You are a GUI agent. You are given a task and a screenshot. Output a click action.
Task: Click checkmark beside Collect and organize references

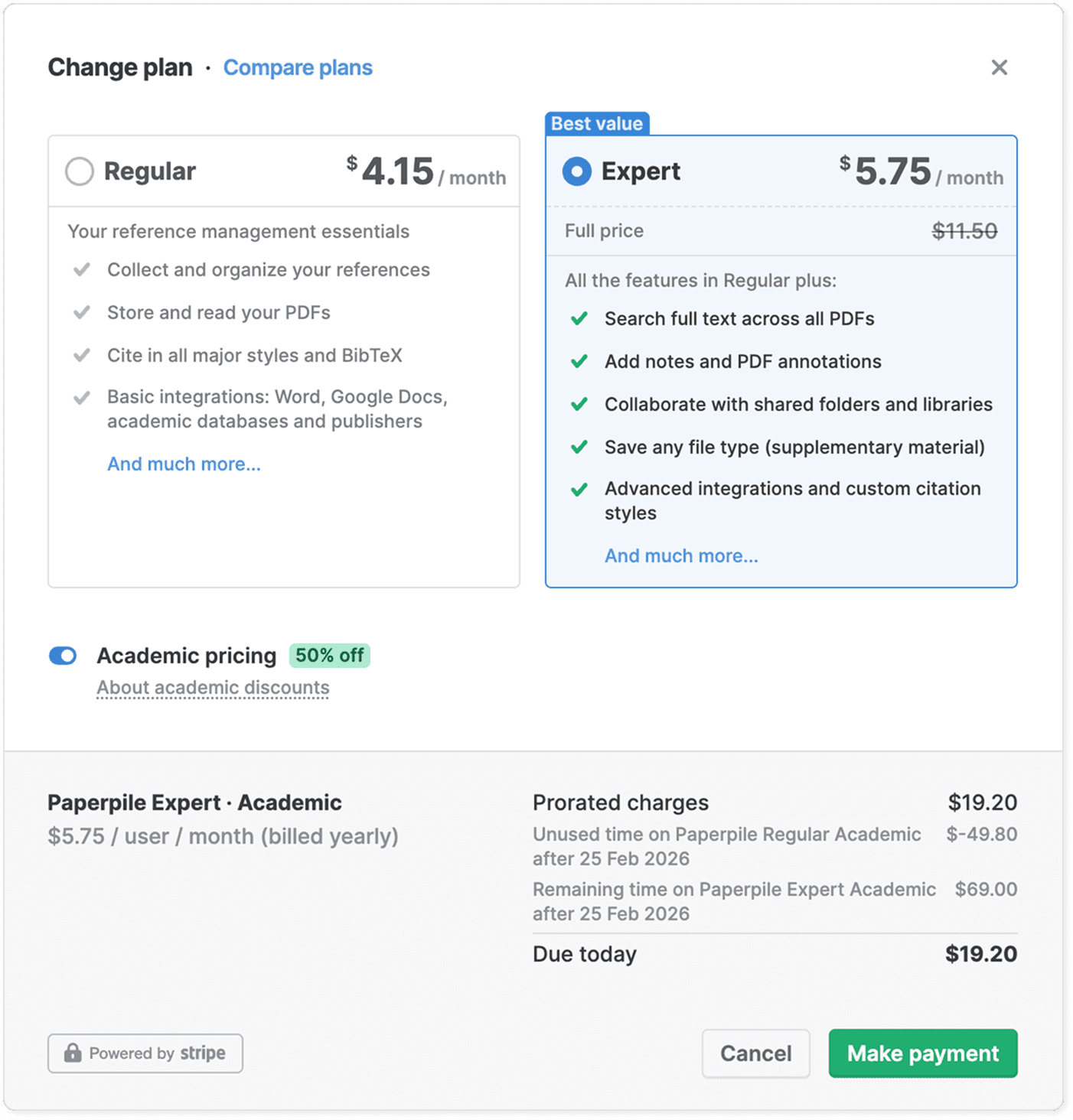pos(82,270)
